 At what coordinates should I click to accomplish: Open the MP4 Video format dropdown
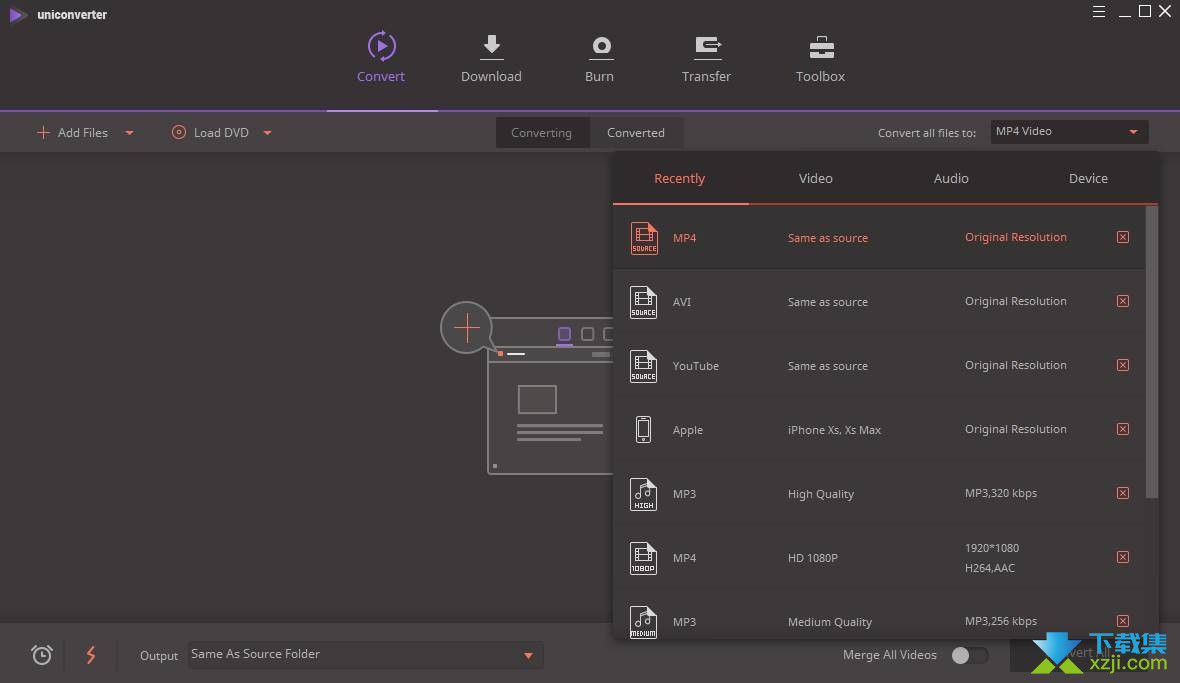click(1069, 132)
